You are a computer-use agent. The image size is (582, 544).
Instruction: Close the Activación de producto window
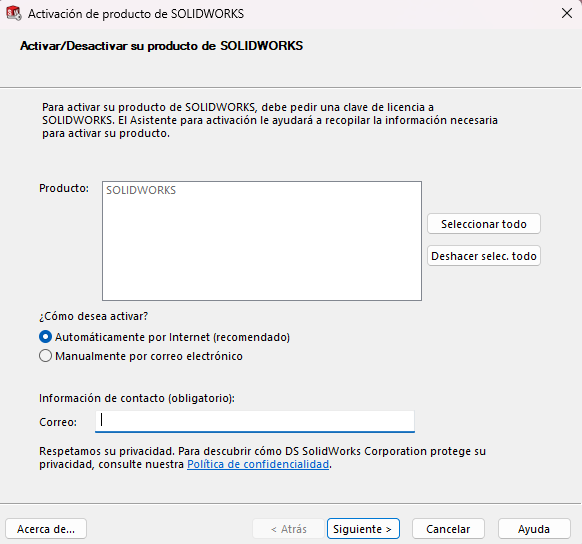click(x=566, y=13)
